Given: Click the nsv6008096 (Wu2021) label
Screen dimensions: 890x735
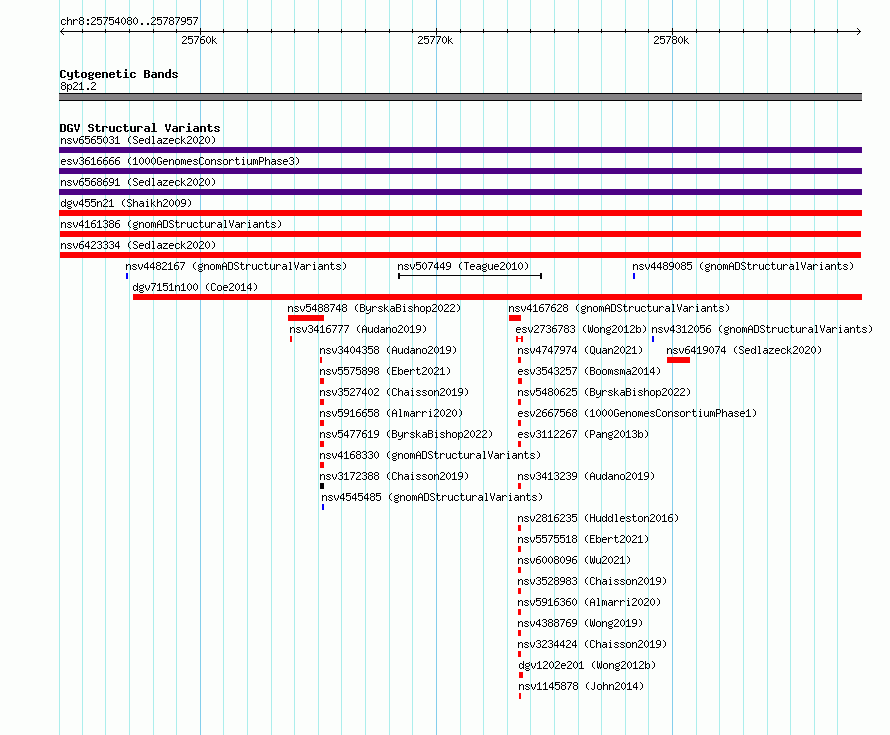Looking at the screenshot, I should click(574, 560).
